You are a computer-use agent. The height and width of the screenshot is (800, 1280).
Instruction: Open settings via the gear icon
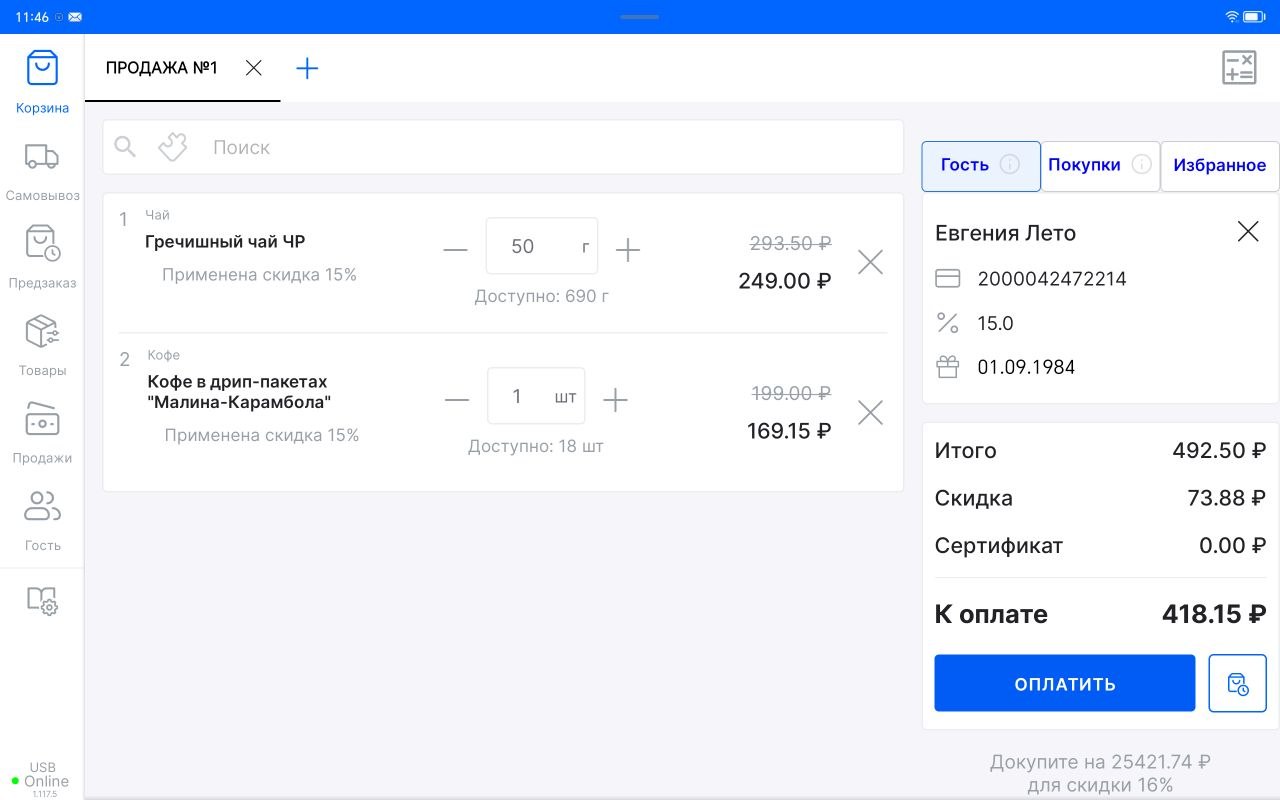[42, 602]
